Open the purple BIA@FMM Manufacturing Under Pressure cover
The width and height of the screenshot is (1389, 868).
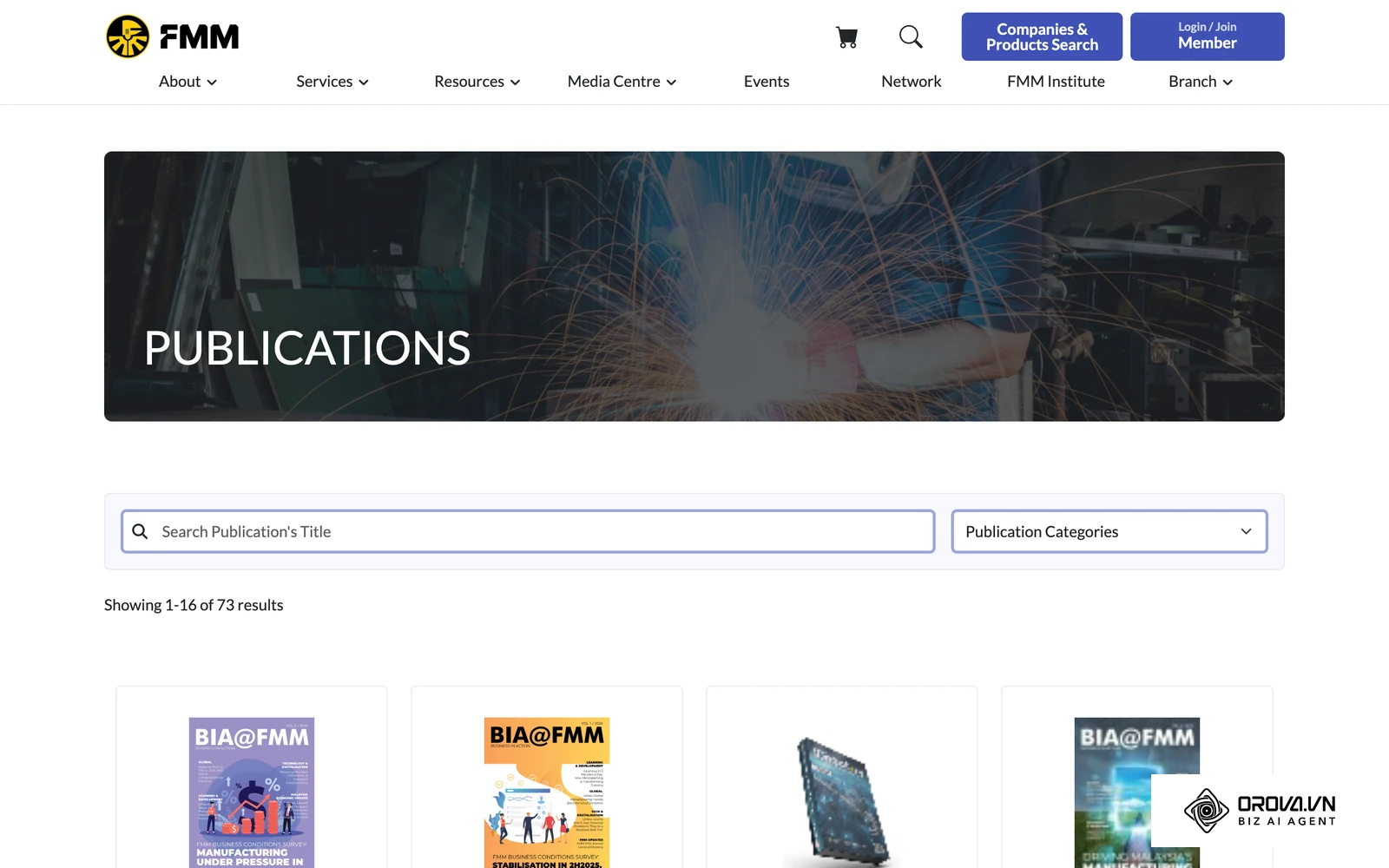click(252, 792)
